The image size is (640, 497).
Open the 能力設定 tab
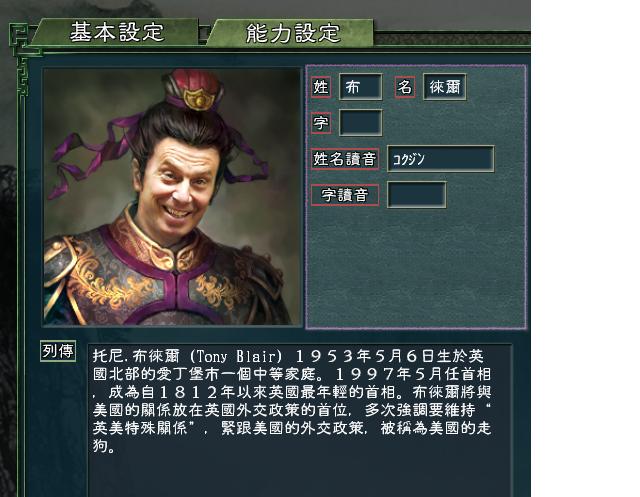pos(291,33)
